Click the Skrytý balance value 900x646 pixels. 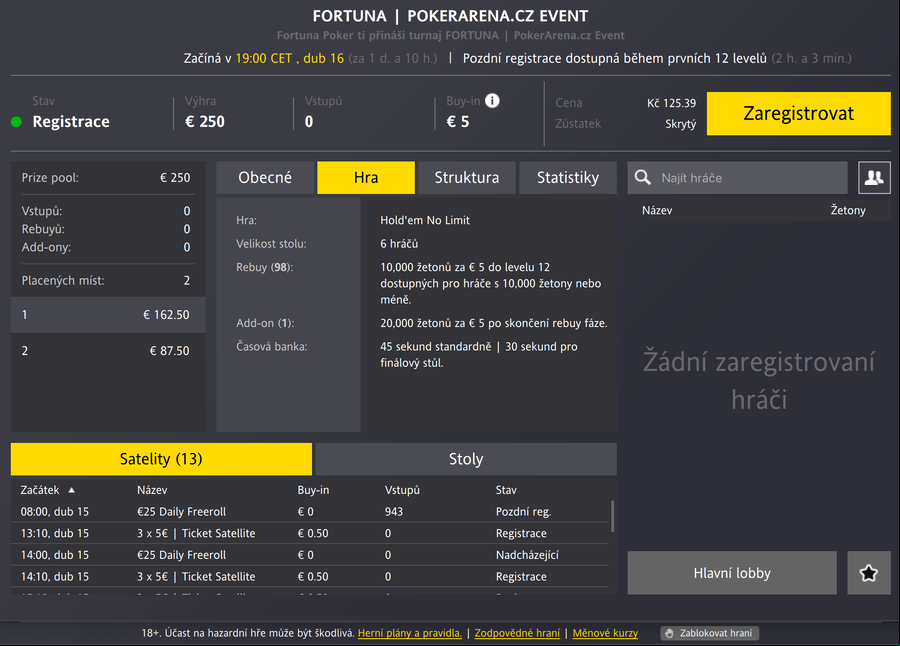(x=681, y=123)
